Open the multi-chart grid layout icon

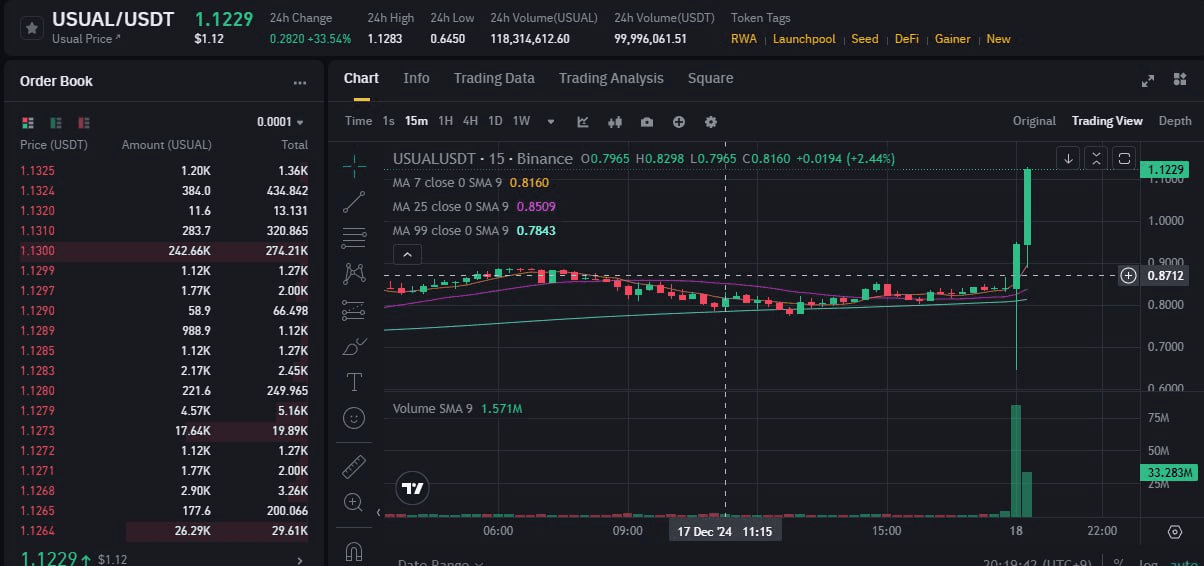click(x=1182, y=80)
